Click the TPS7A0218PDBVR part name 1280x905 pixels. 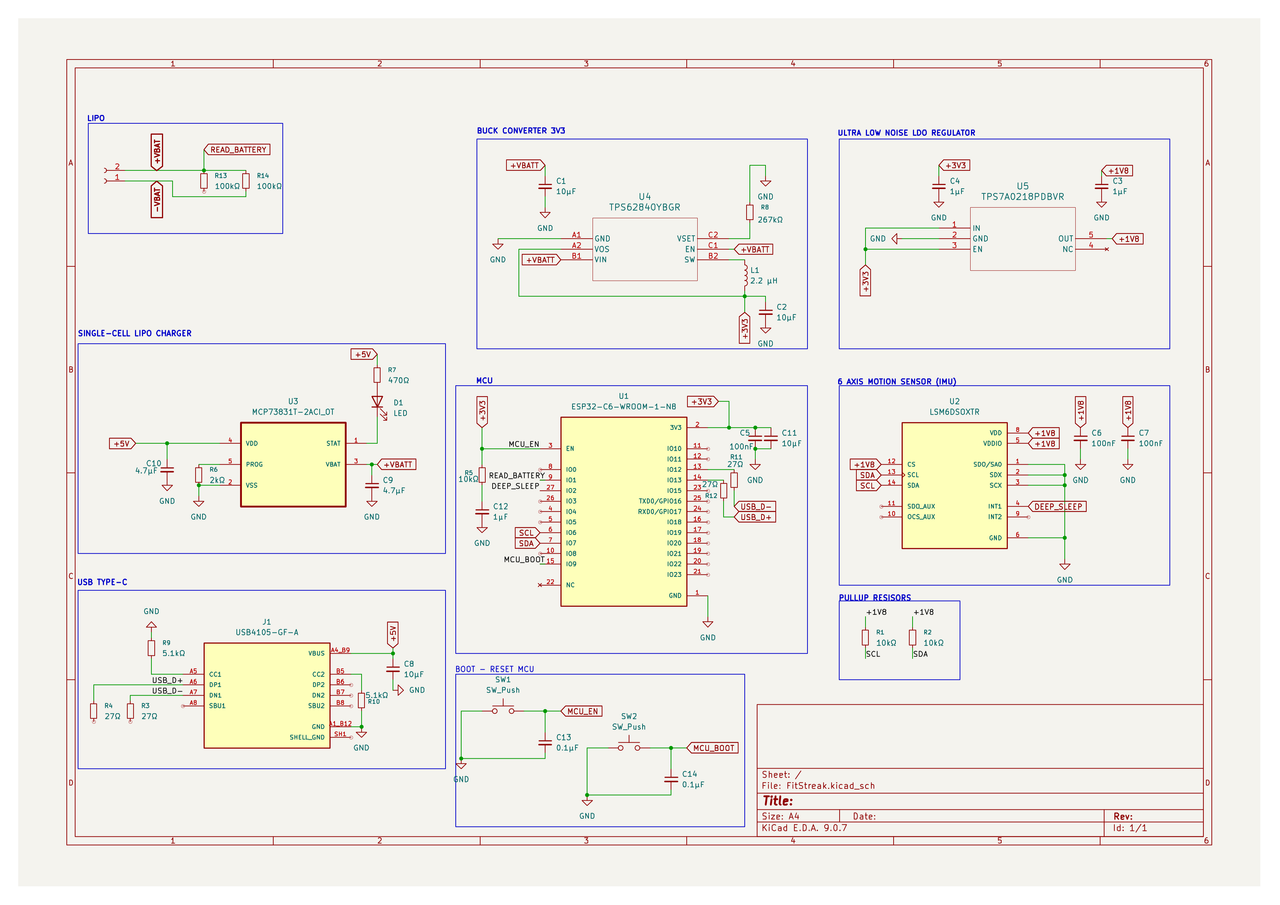(x=1023, y=197)
